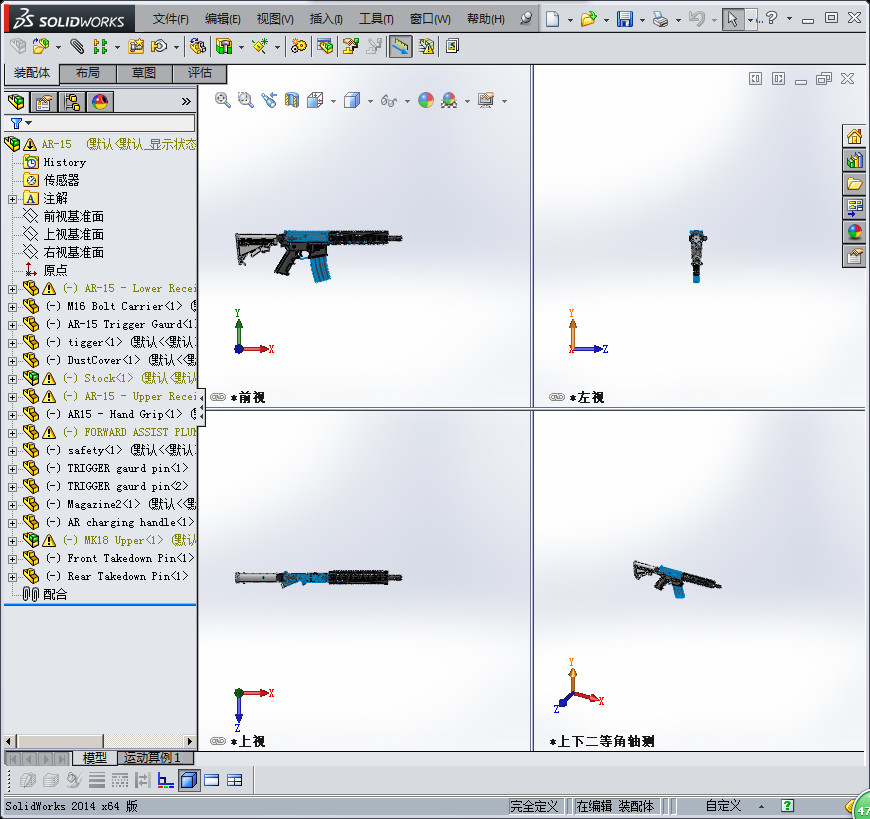870x819 pixels.
Task: Switch to PropertyManager panel tab
Action: [x=43, y=102]
